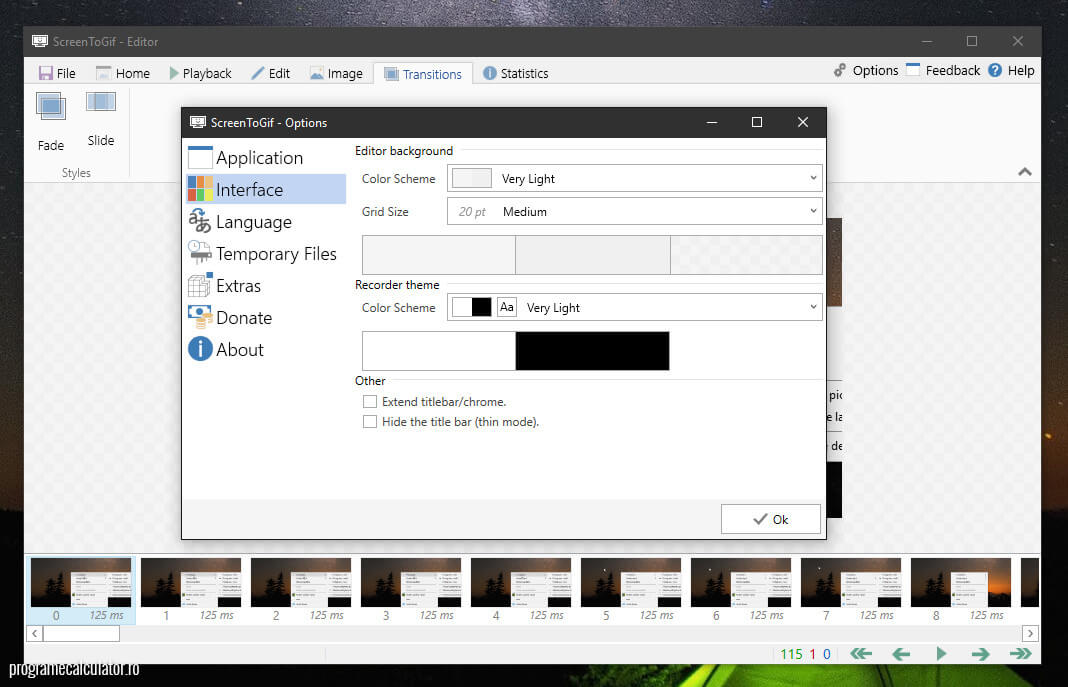Open Help in the Editor
This screenshot has height=687, width=1068.
(x=1011, y=70)
